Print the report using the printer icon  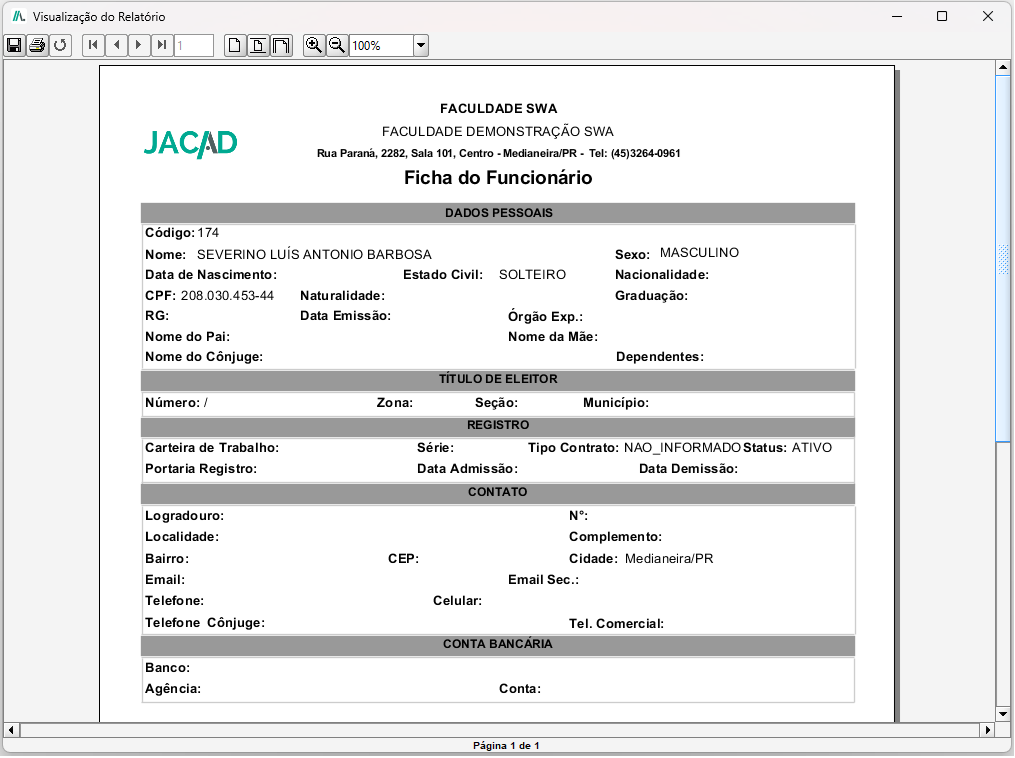pos(38,45)
